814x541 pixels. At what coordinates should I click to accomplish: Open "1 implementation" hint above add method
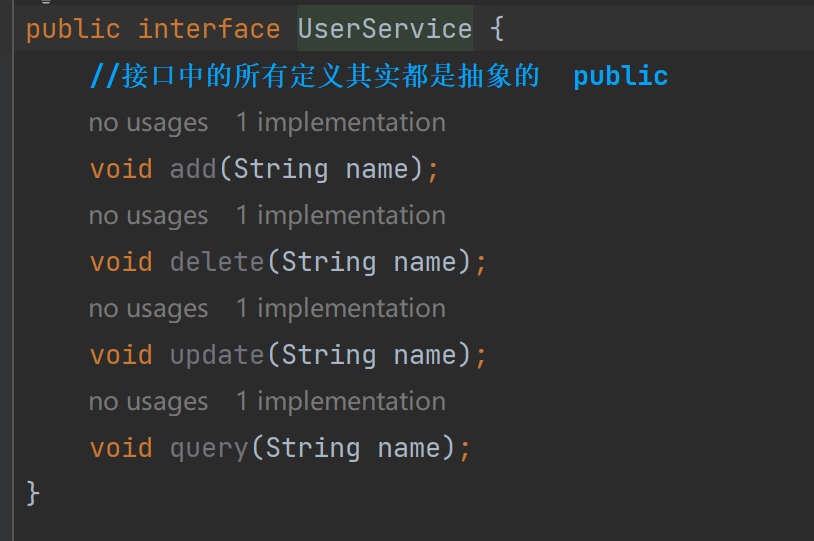click(341, 123)
